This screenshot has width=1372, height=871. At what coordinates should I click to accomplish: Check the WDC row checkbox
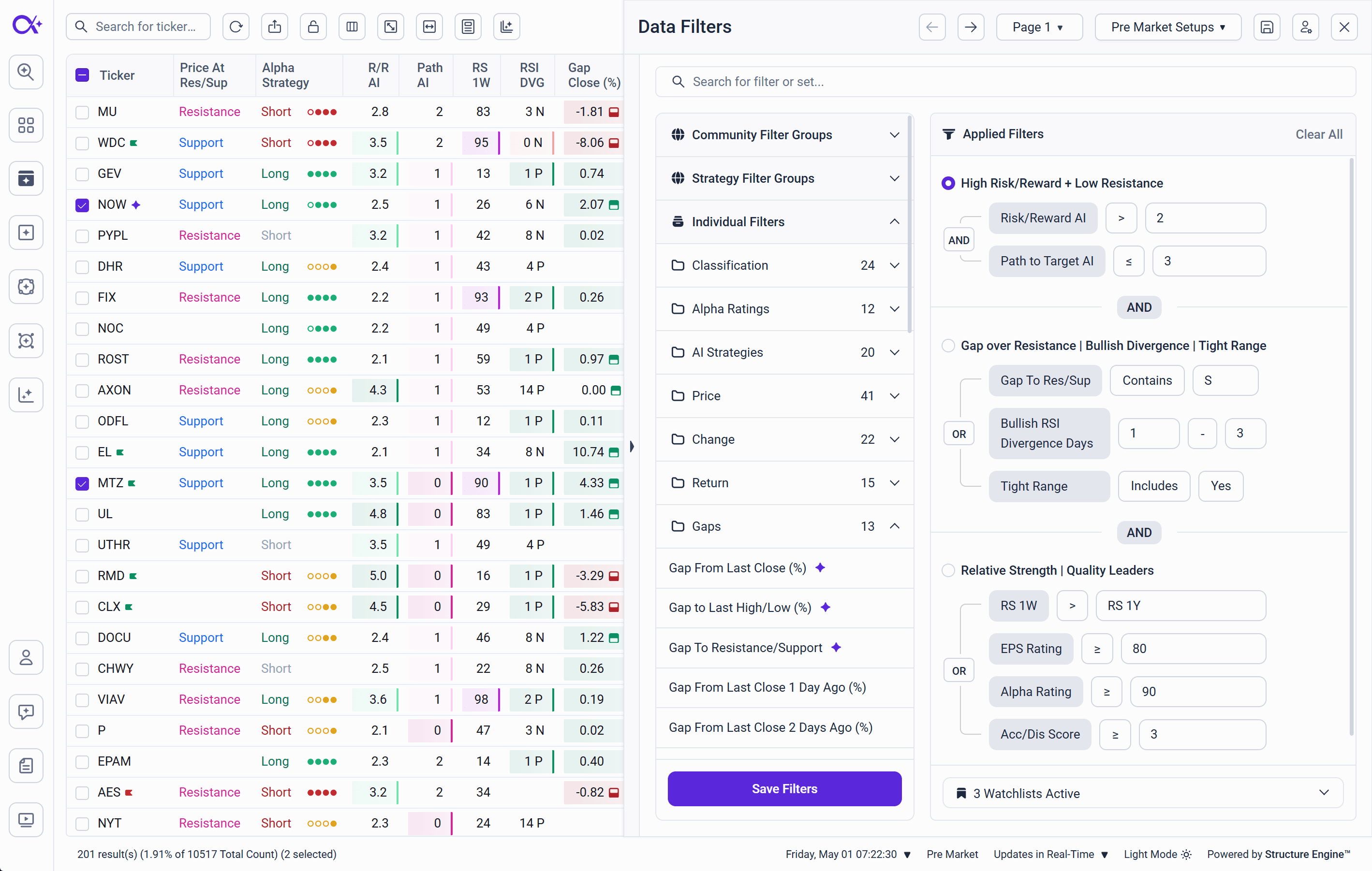(x=82, y=143)
